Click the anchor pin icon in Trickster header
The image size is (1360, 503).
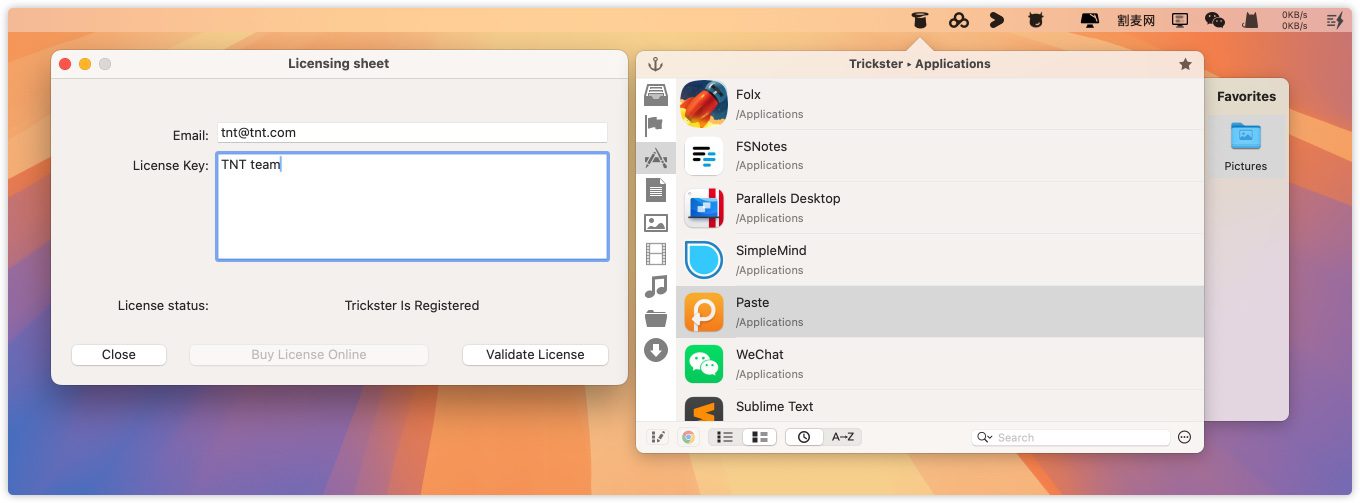[656, 64]
